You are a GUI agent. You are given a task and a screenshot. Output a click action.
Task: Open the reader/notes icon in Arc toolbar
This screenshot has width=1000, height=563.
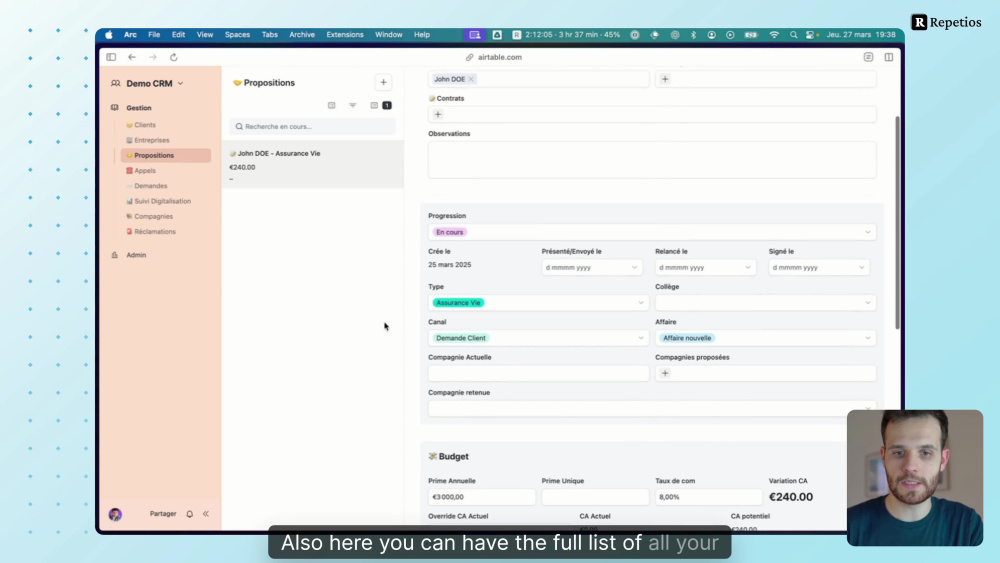point(868,57)
